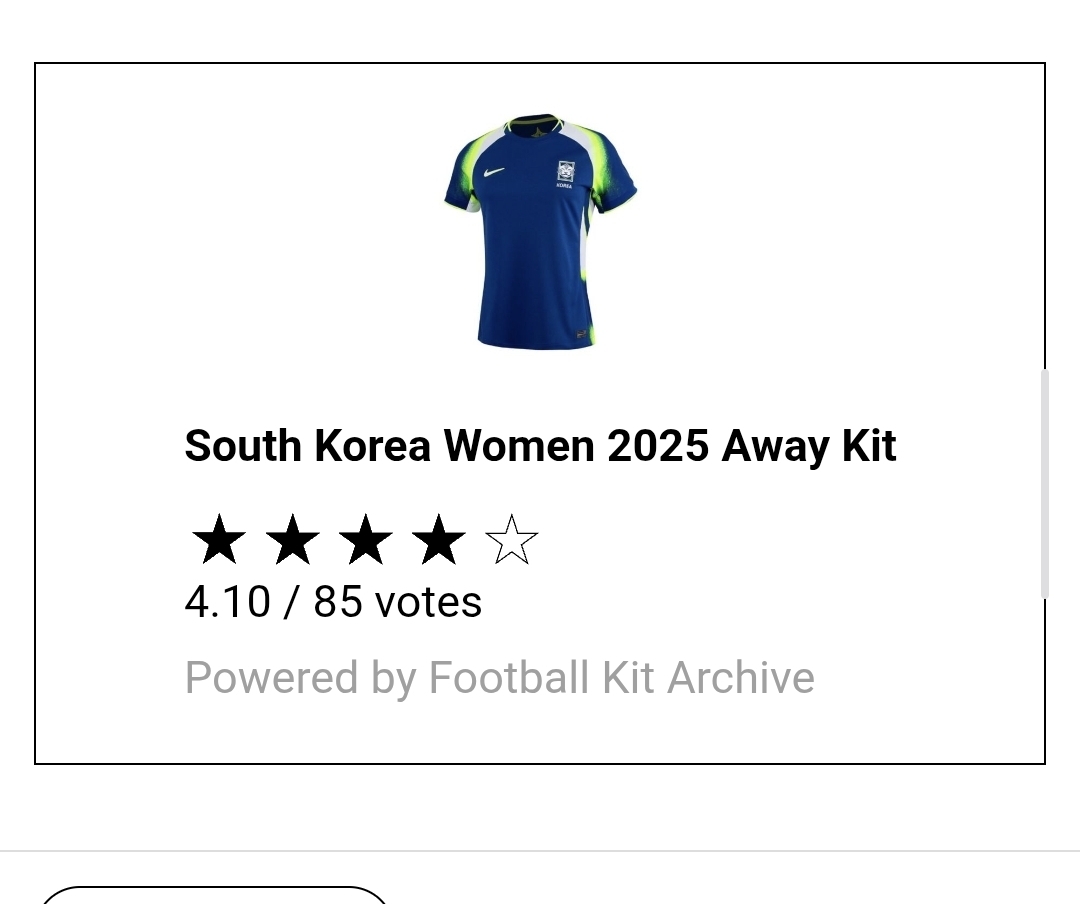Click the small tag at jersey hem
1080x904 pixels.
[x=582, y=333]
